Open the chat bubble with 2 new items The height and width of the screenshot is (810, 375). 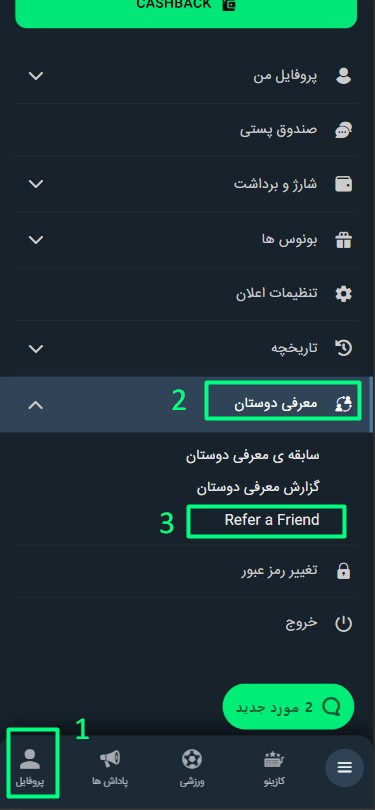(288, 707)
